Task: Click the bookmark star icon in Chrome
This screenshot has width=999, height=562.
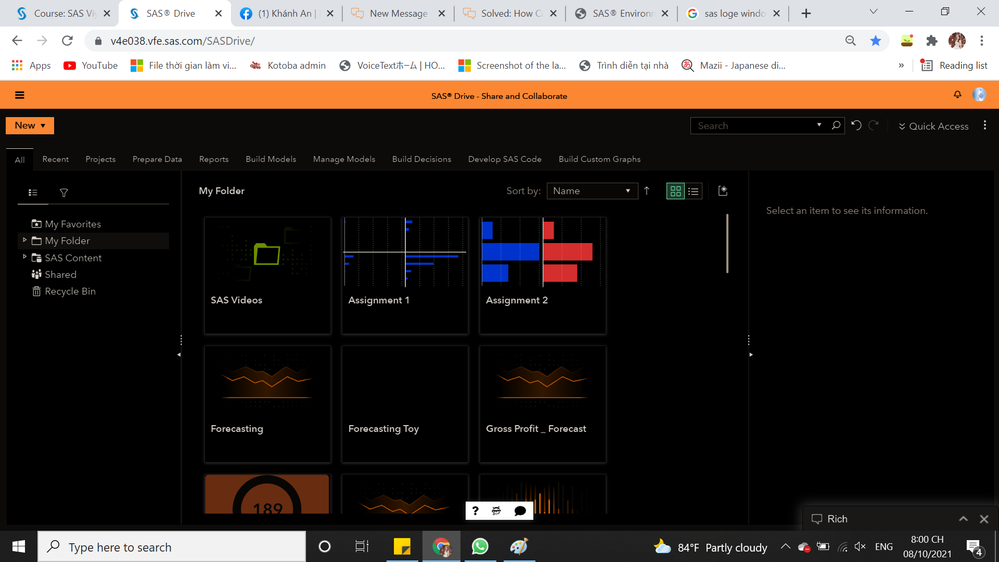Action: pos(875,41)
